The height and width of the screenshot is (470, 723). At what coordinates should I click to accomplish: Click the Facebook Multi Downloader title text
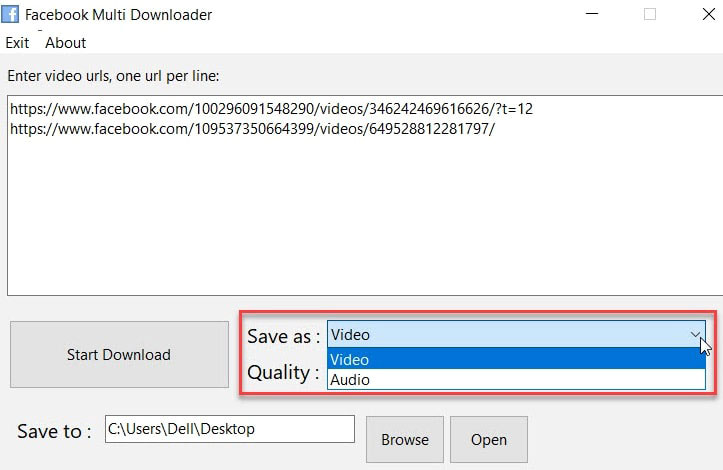[x=119, y=15]
